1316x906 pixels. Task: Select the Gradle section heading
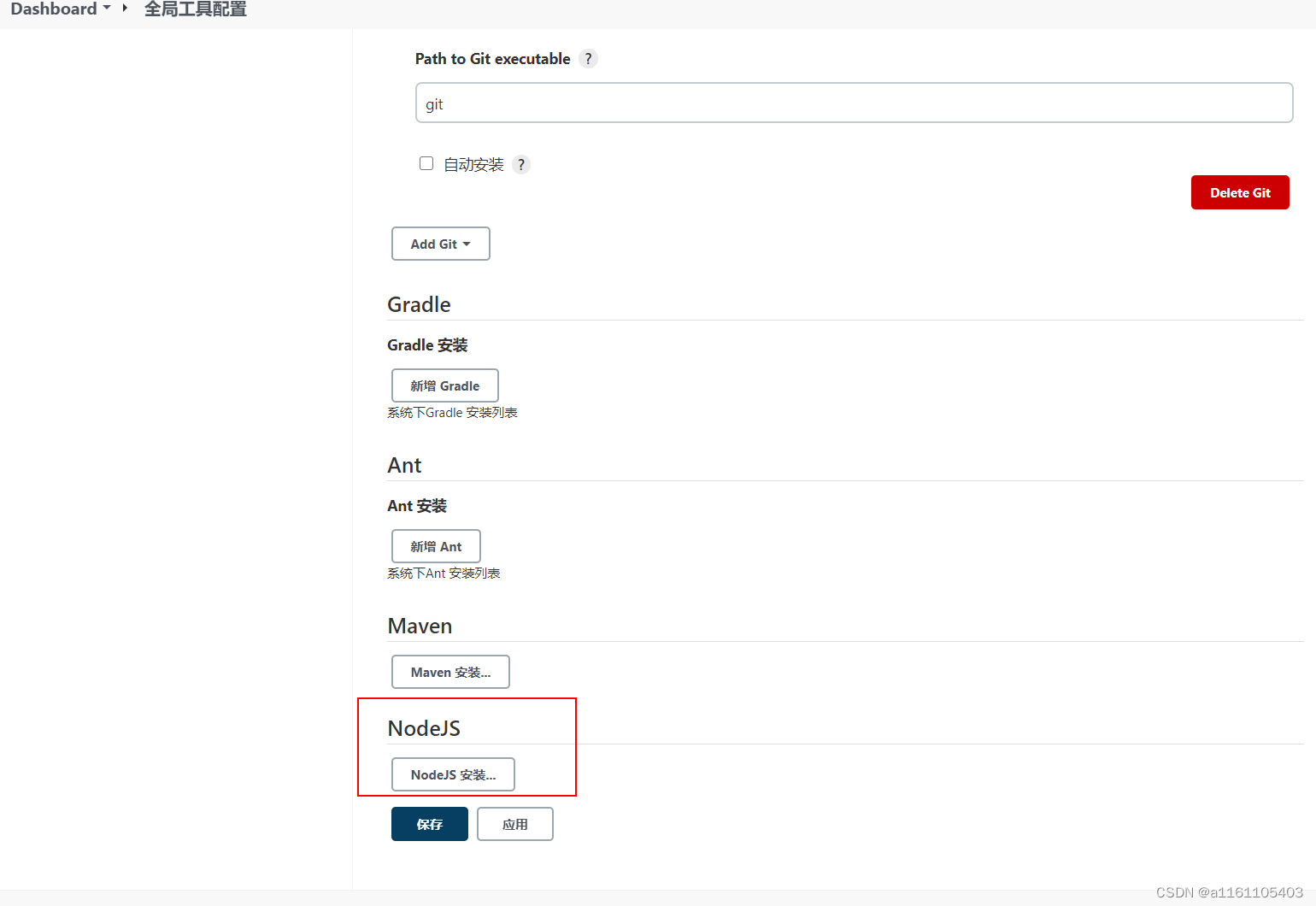(419, 304)
